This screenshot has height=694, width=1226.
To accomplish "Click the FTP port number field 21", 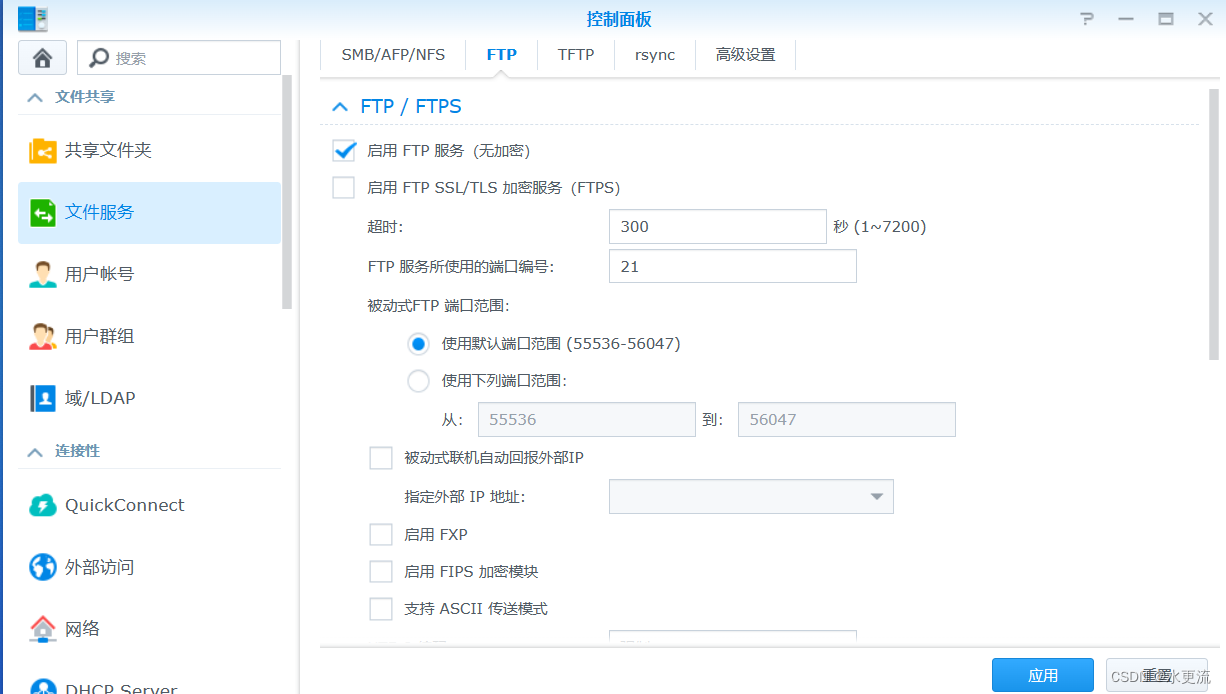I will (733, 267).
